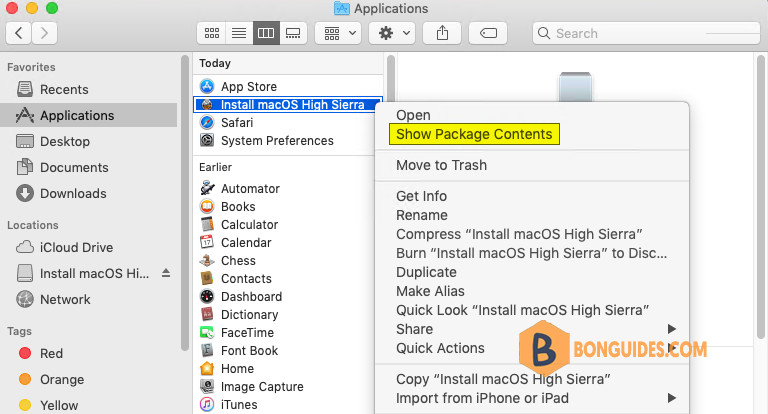The image size is (768, 414).
Task: Click the System Preferences gear icon
Action: [x=207, y=141]
